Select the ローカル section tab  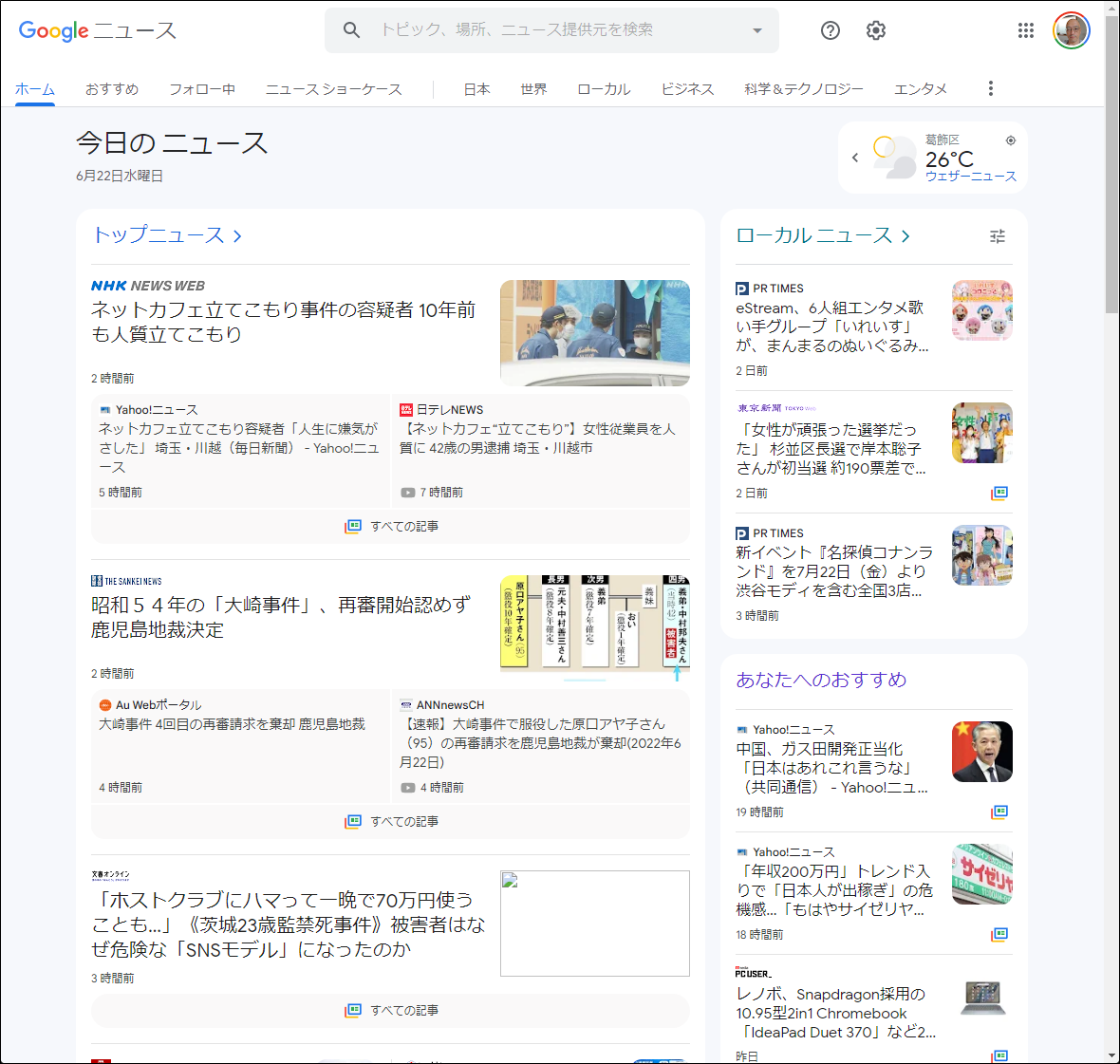pyautogui.click(x=605, y=89)
